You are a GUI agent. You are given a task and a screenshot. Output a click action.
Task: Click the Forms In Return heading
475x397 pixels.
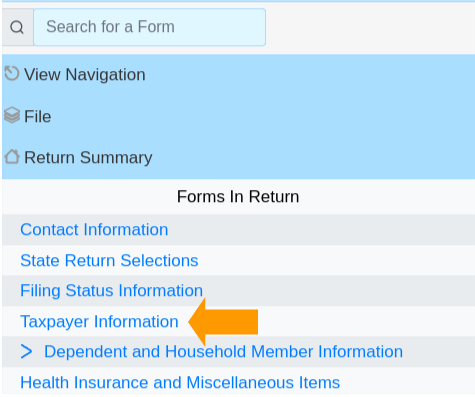[x=238, y=196]
